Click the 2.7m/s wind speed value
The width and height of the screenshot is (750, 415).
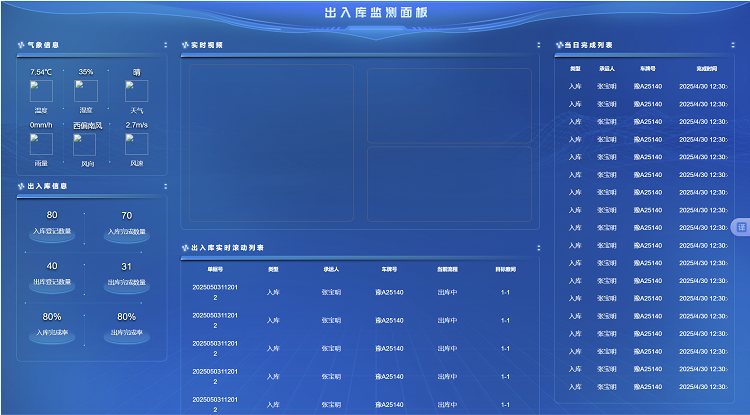click(137, 125)
